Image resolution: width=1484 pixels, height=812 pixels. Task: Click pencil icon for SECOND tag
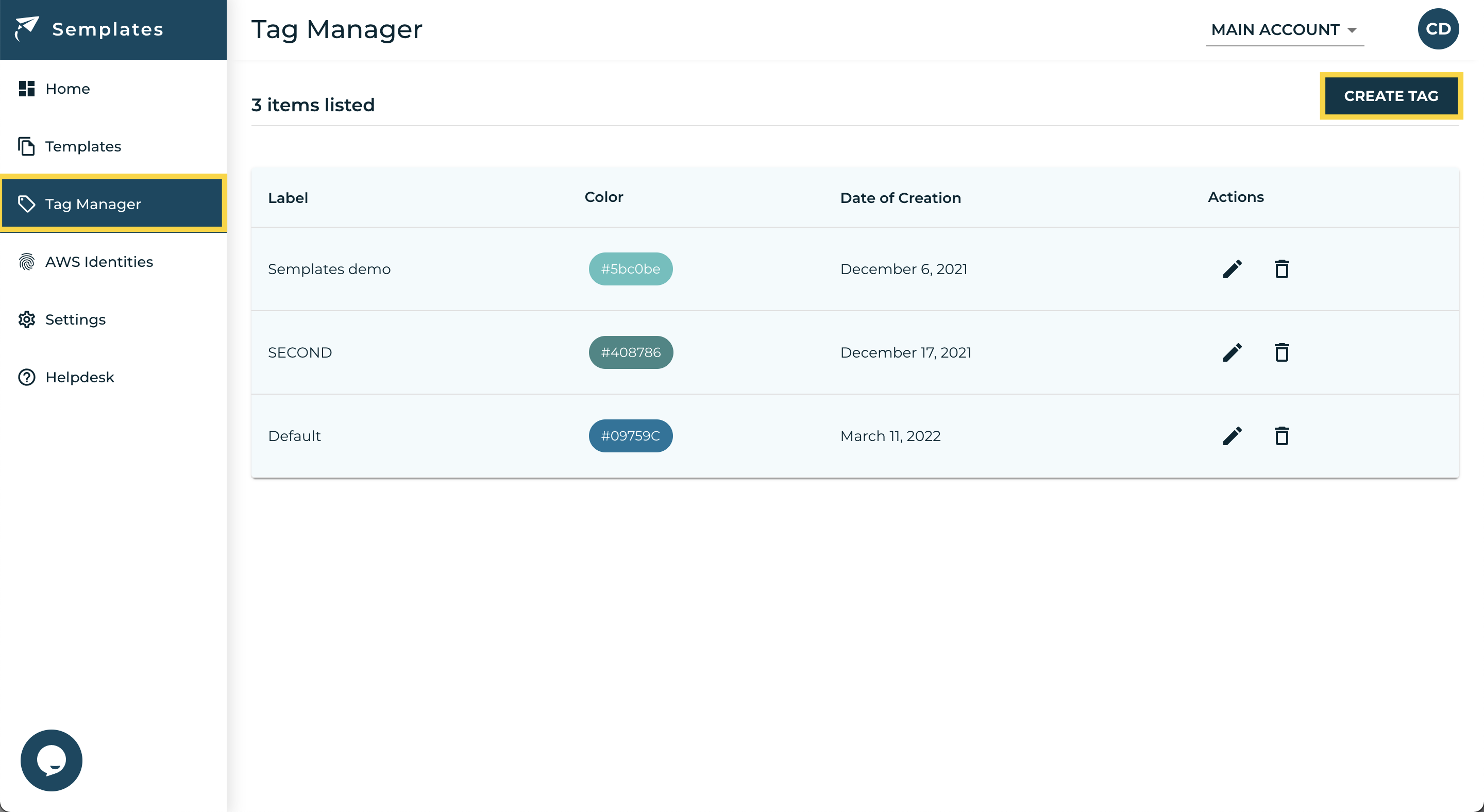pyautogui.click(x=1232, y=352)
